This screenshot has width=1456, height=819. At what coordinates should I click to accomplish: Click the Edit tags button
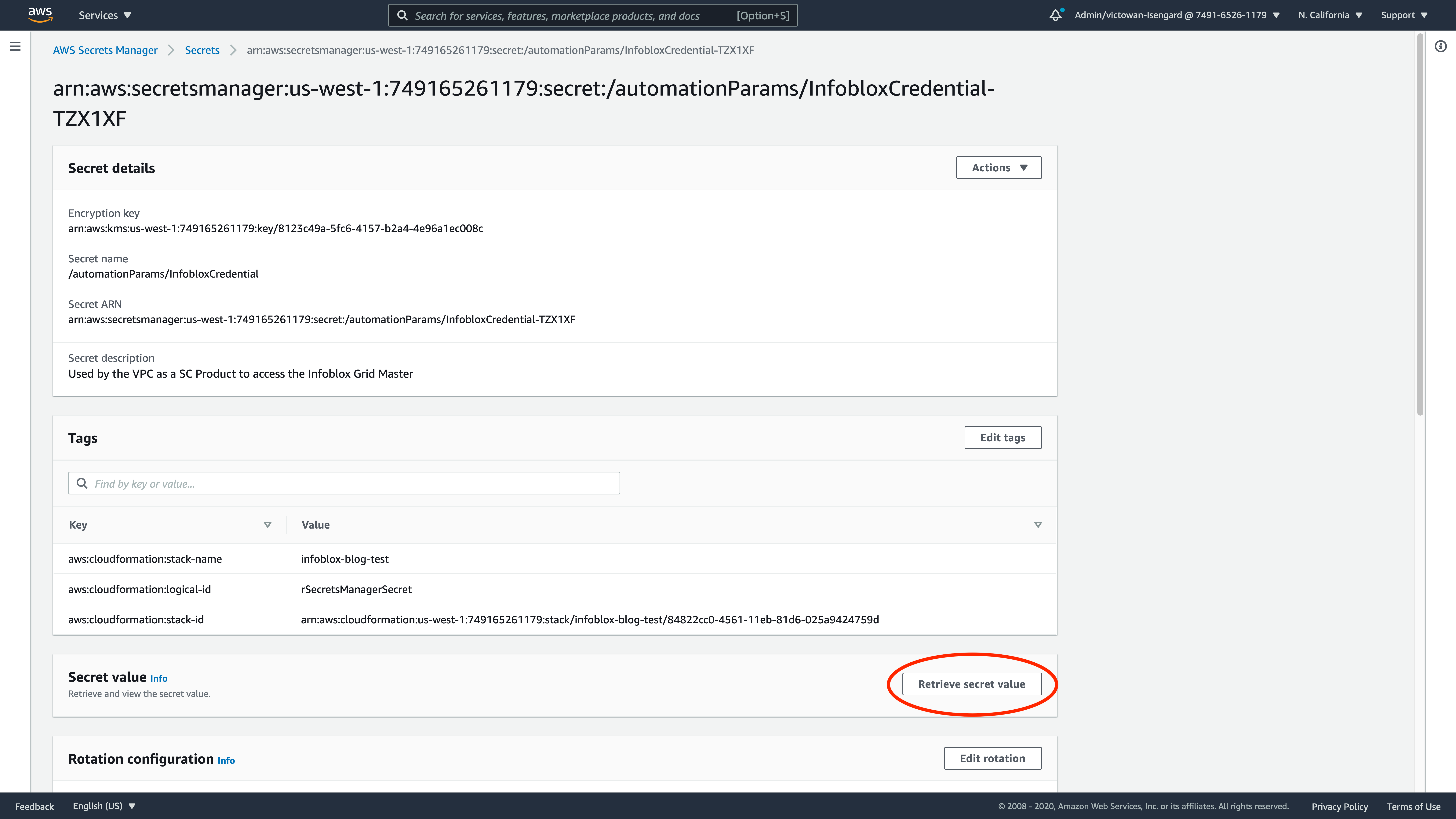point(1003,438)
